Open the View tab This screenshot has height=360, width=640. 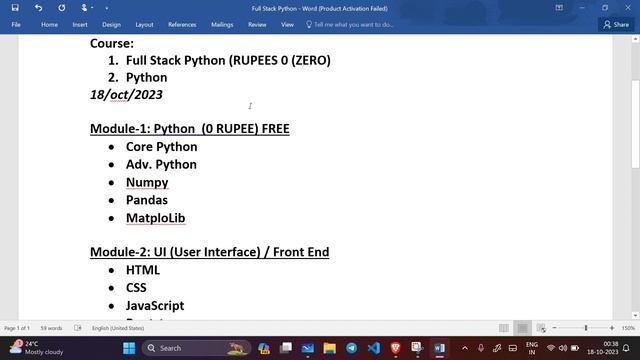pos(287,24)
